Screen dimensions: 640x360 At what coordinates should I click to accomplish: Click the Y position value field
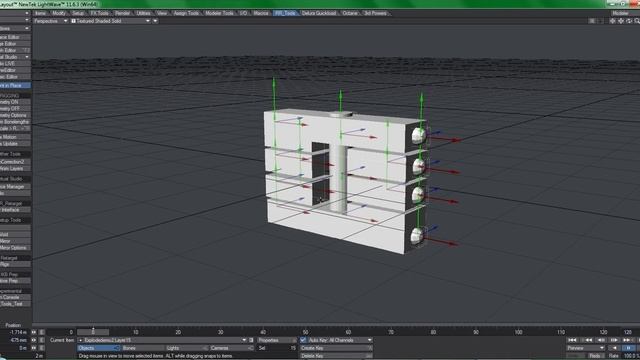[15, 340]
